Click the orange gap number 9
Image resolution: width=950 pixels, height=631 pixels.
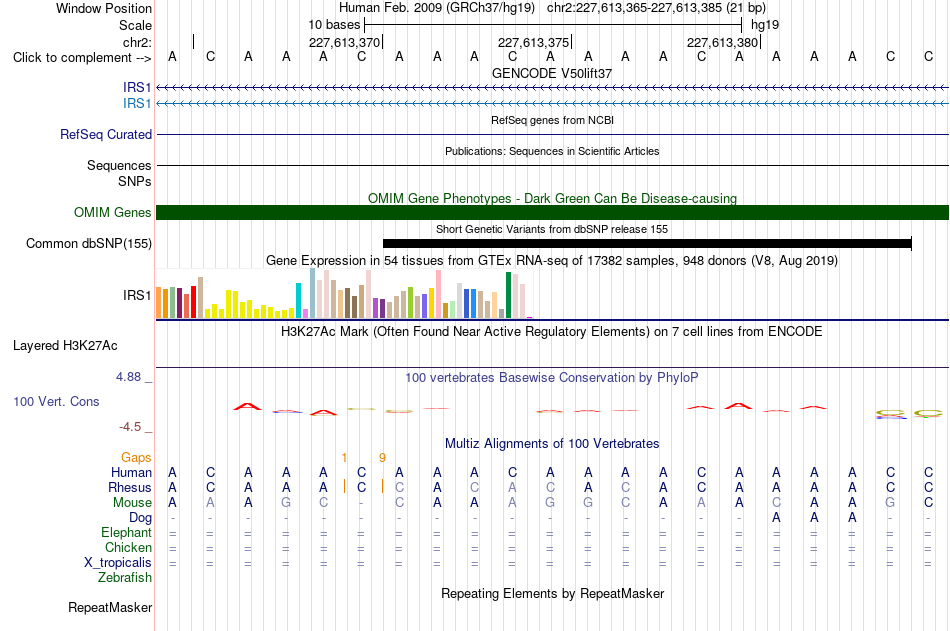click(x=382, y=458)
